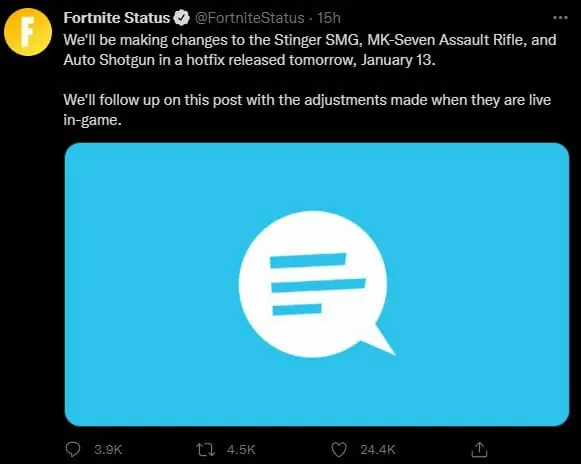Click the 24.4K likes count
The image size is (581, 464).
[x=378, y=450]
